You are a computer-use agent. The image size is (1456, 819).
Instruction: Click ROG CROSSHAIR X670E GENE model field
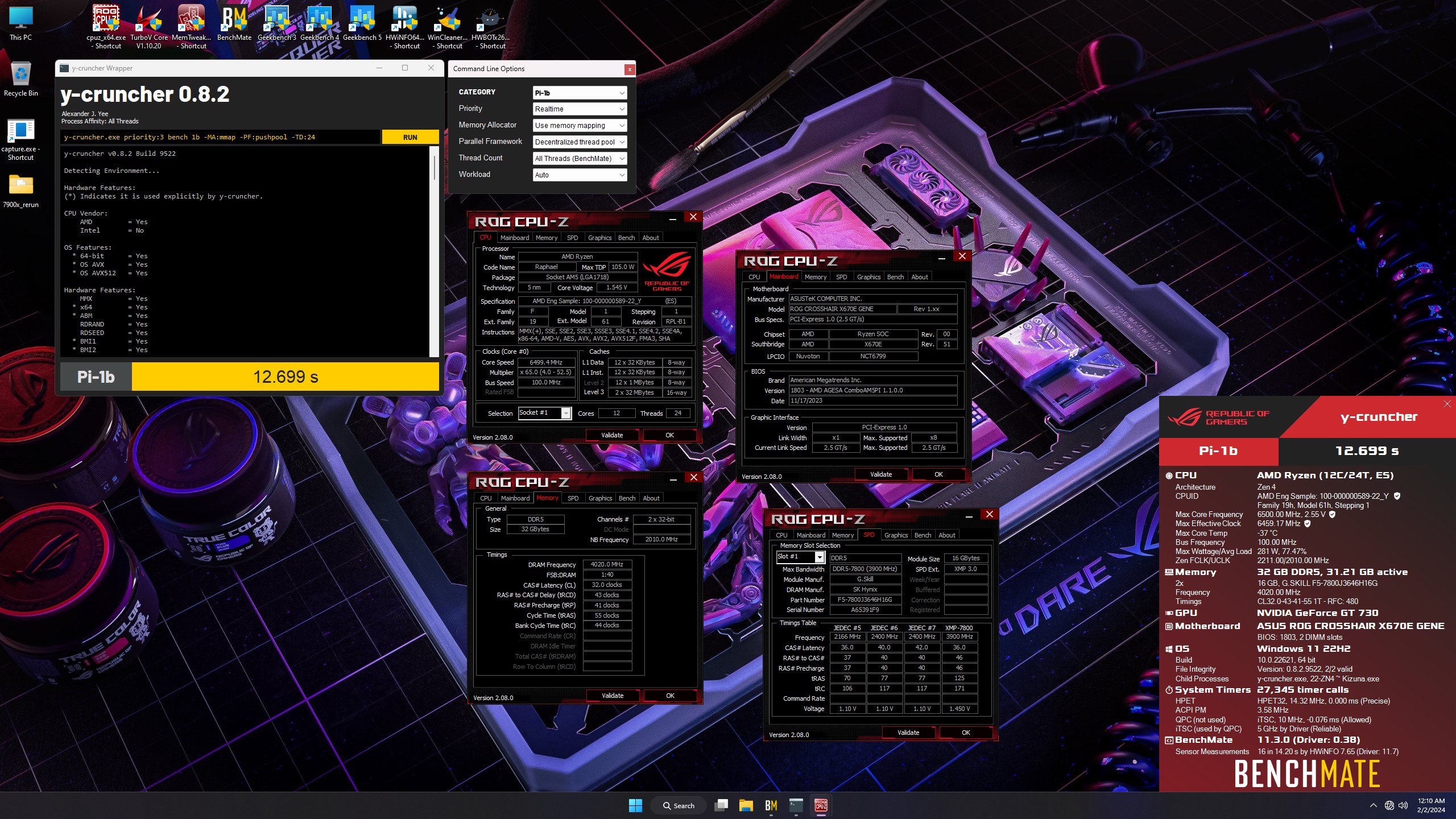point(842,309)
